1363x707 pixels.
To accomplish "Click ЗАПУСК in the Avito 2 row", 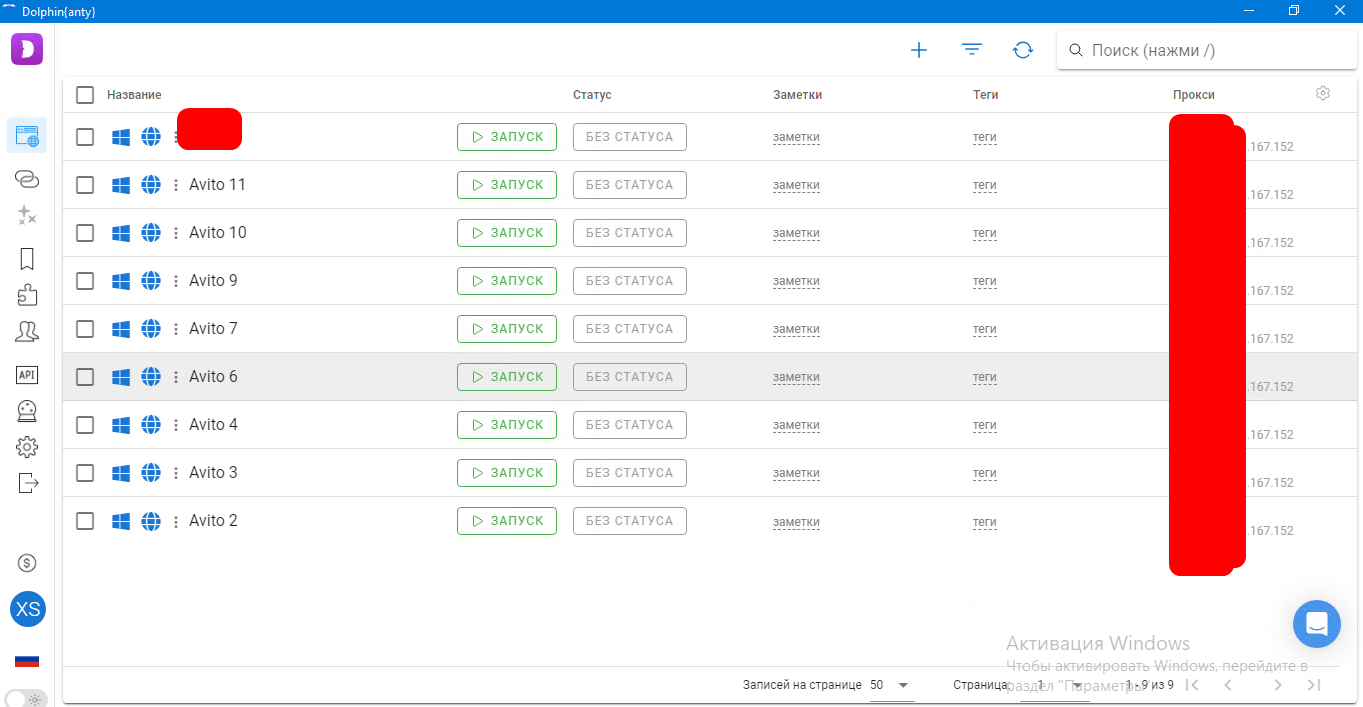I will pyautogui.click(x=507, y=521).
